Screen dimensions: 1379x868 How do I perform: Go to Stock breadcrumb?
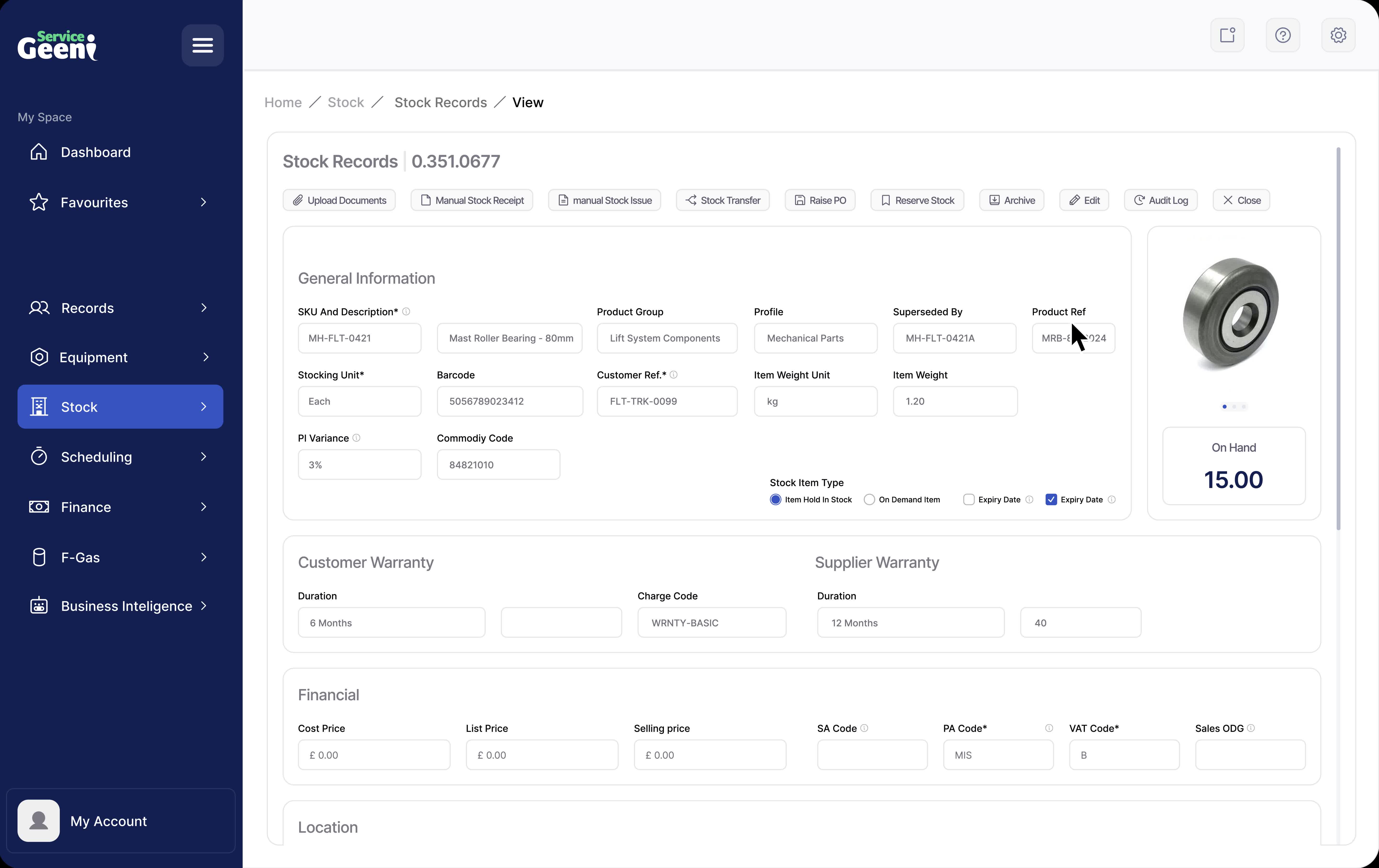coord(346,102)
